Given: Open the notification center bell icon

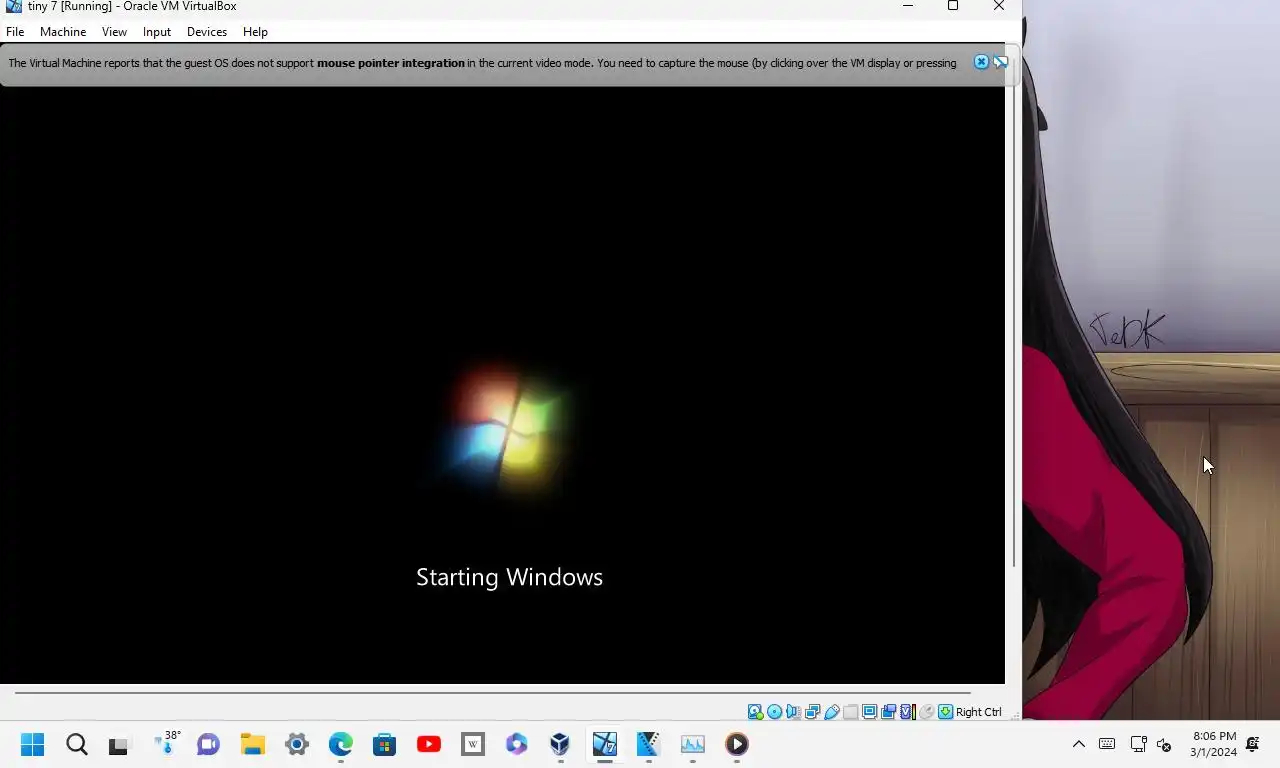Looking at the screenshot, I should tap(1252, 744).
